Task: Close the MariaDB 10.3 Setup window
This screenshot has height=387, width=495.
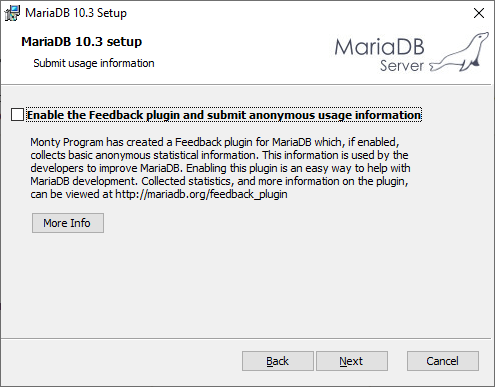Action: point(479,13)
